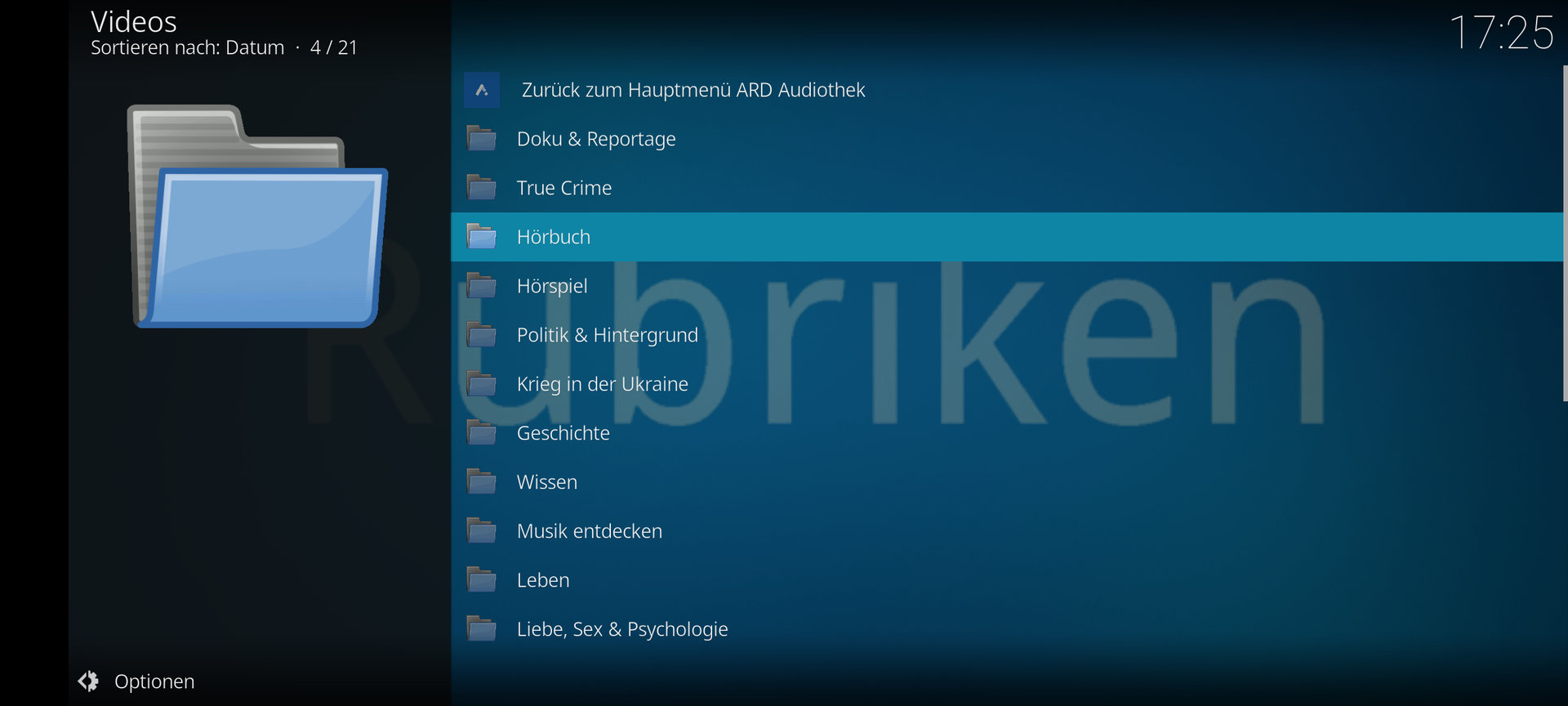Open 'Musik entdecken' category
The height and width of the screenshot is (706, 1568).
pos(1007,531)
